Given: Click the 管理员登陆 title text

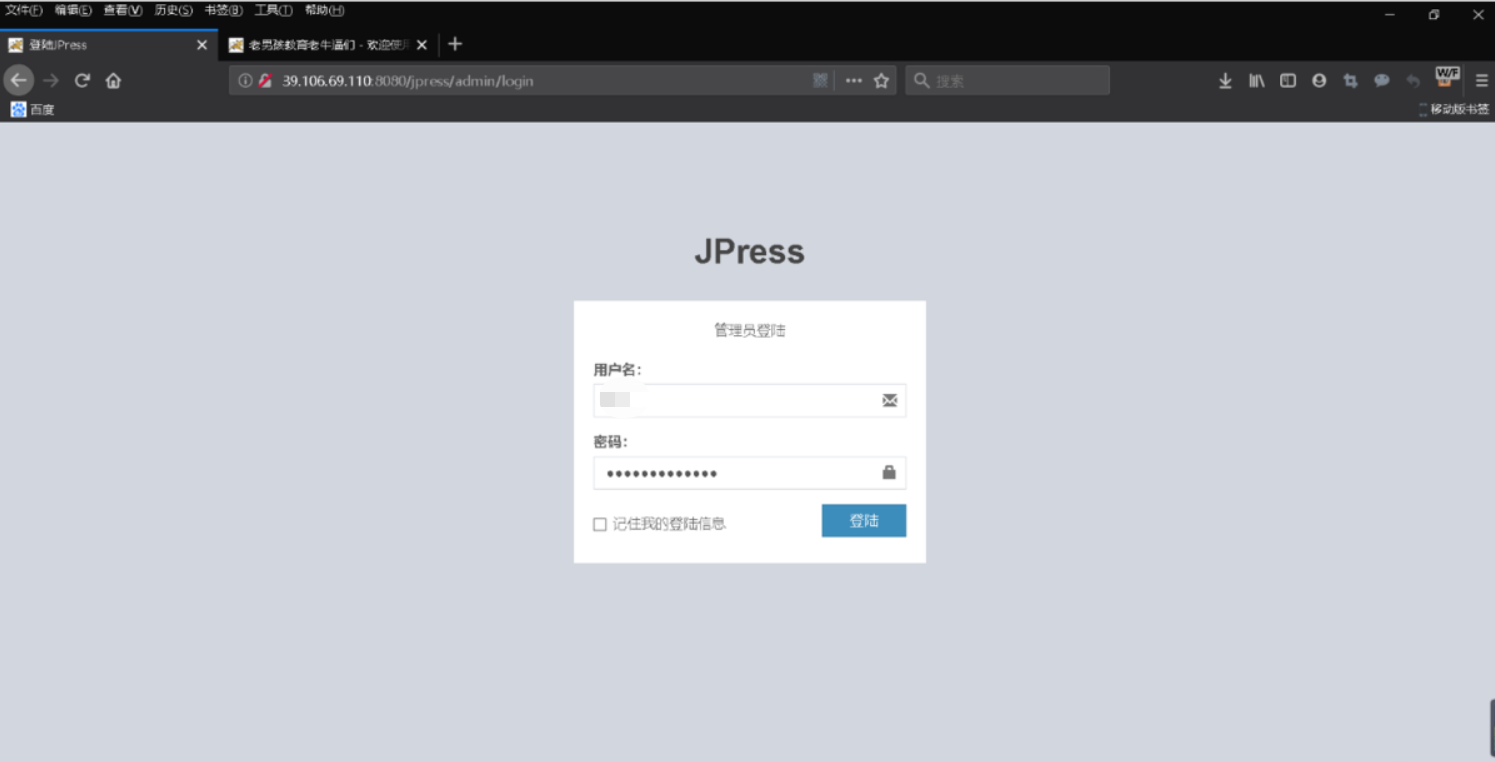Looking at the screenshot, I should coord(749,330).
